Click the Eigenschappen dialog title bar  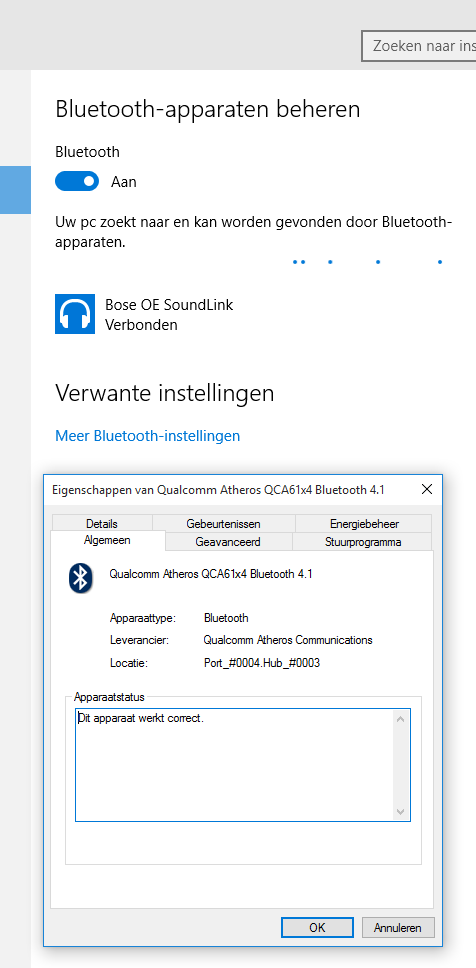[229, 490]
